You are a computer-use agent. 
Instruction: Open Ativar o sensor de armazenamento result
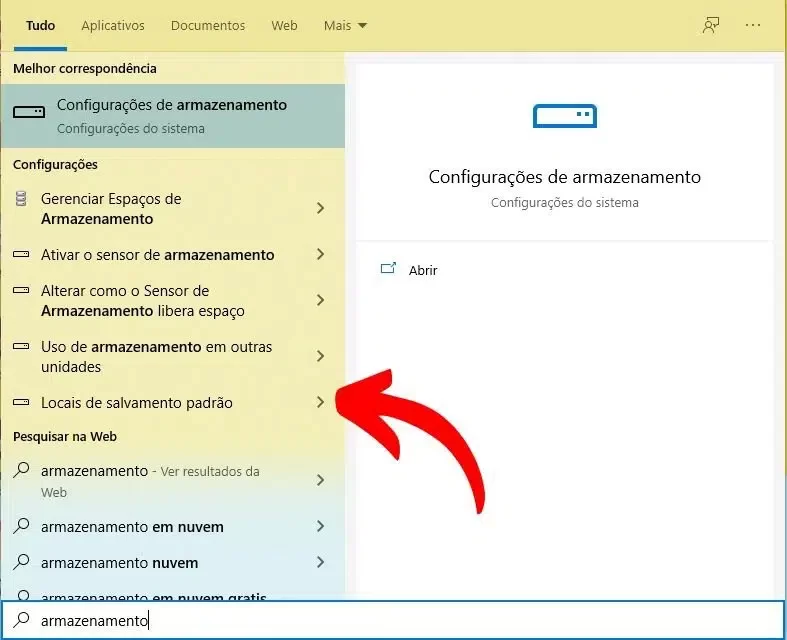coord(173,254)
